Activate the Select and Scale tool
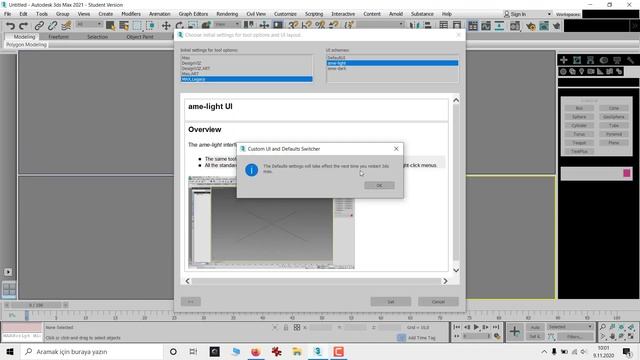640x360 pixels. tap(193, 26)
